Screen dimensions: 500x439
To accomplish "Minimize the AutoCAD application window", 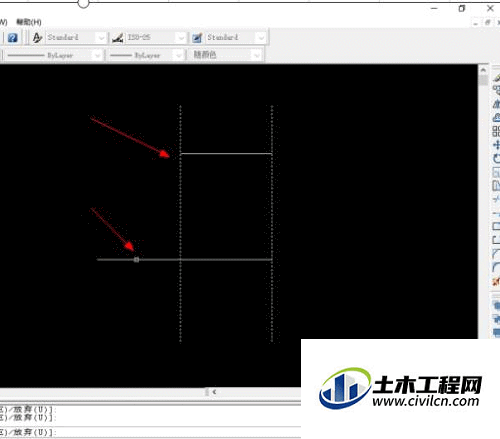I will (434, 9).
